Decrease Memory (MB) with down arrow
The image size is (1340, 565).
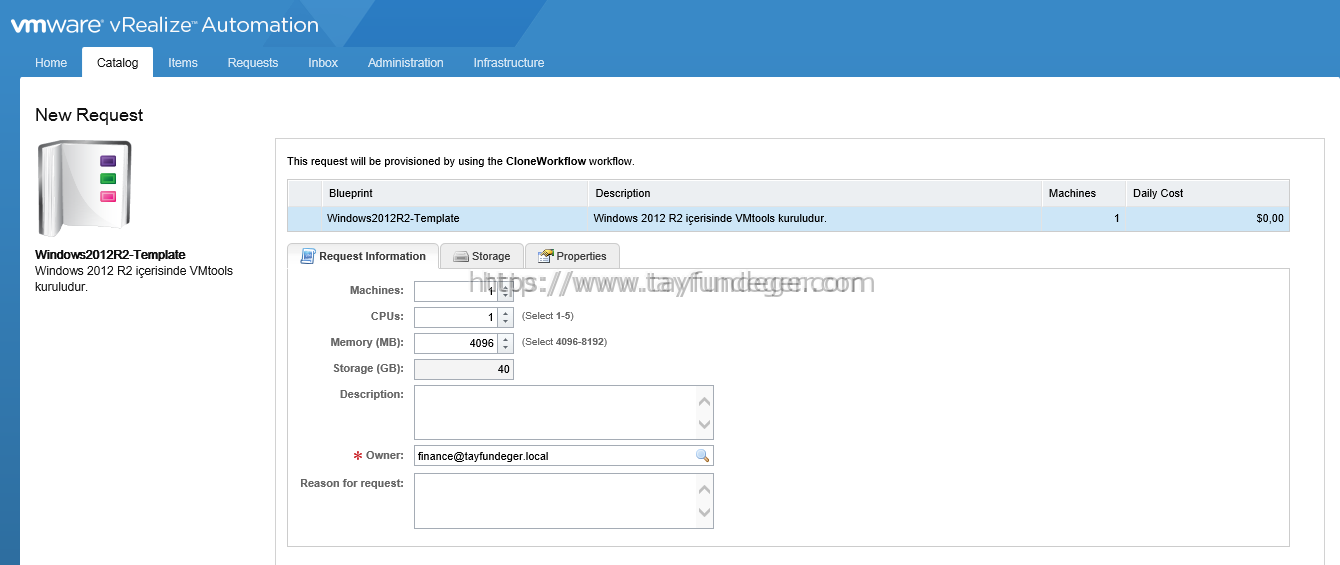coord(505,347)
